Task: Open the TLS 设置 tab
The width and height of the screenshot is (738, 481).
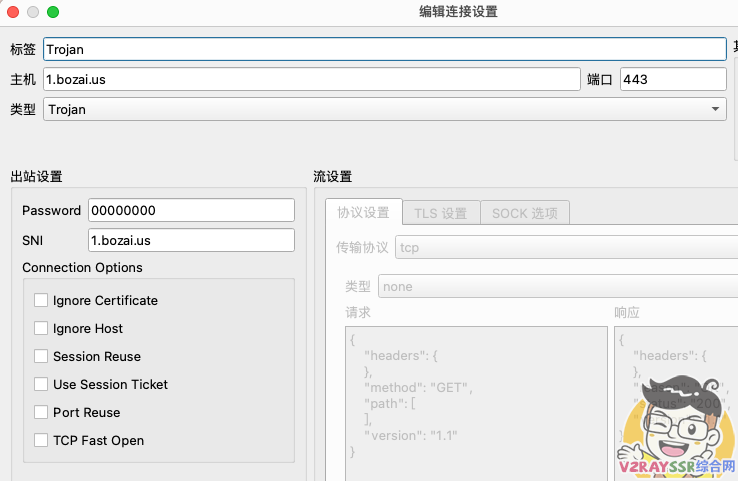Action: coord(441,213)
